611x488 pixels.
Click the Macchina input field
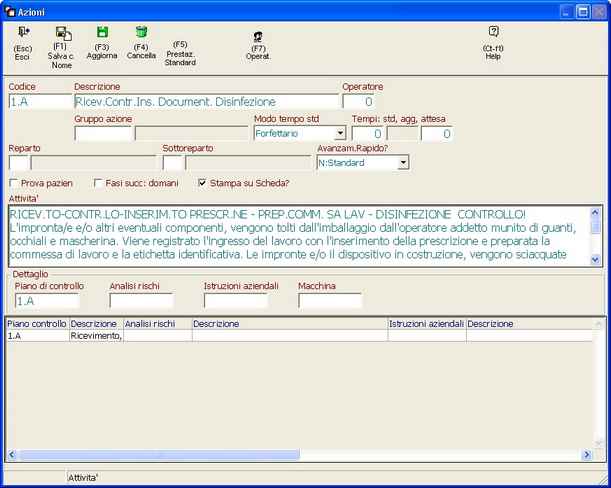click(x=330, y=301)
